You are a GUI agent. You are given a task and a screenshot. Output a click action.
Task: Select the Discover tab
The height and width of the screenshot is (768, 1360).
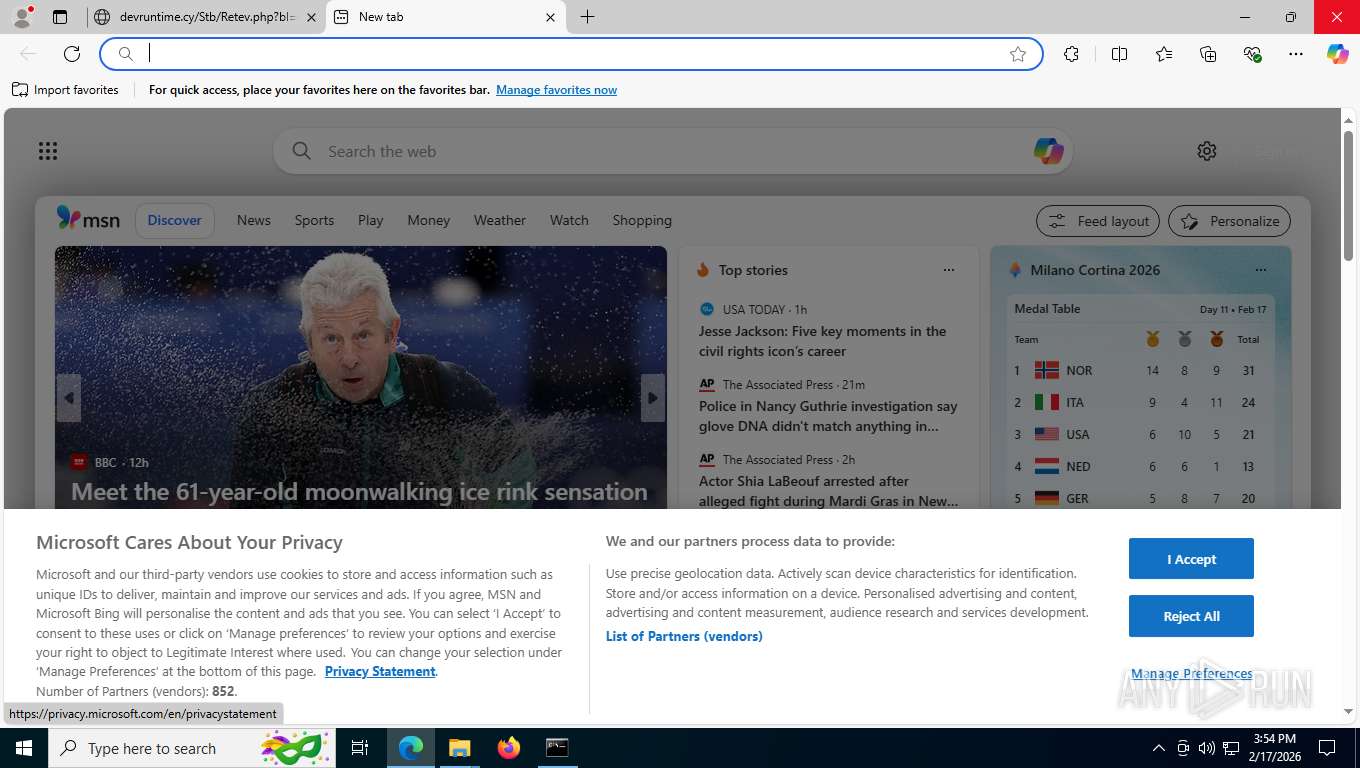point(175,220)
